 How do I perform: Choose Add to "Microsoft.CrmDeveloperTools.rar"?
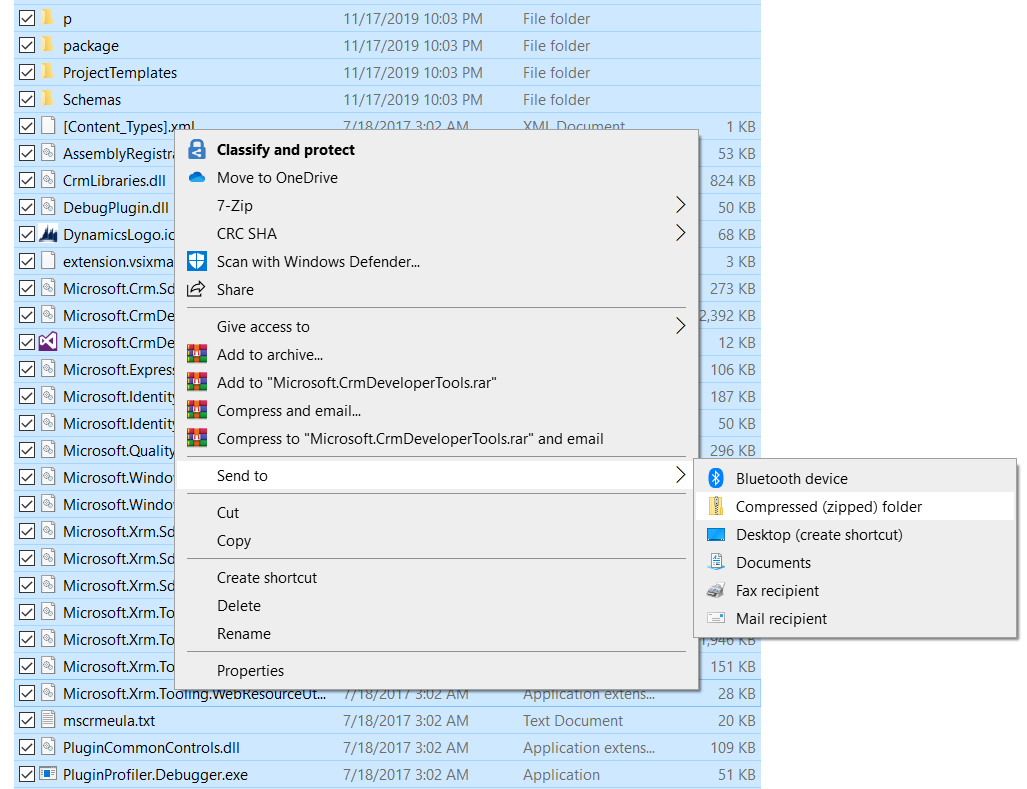(356, 382)
